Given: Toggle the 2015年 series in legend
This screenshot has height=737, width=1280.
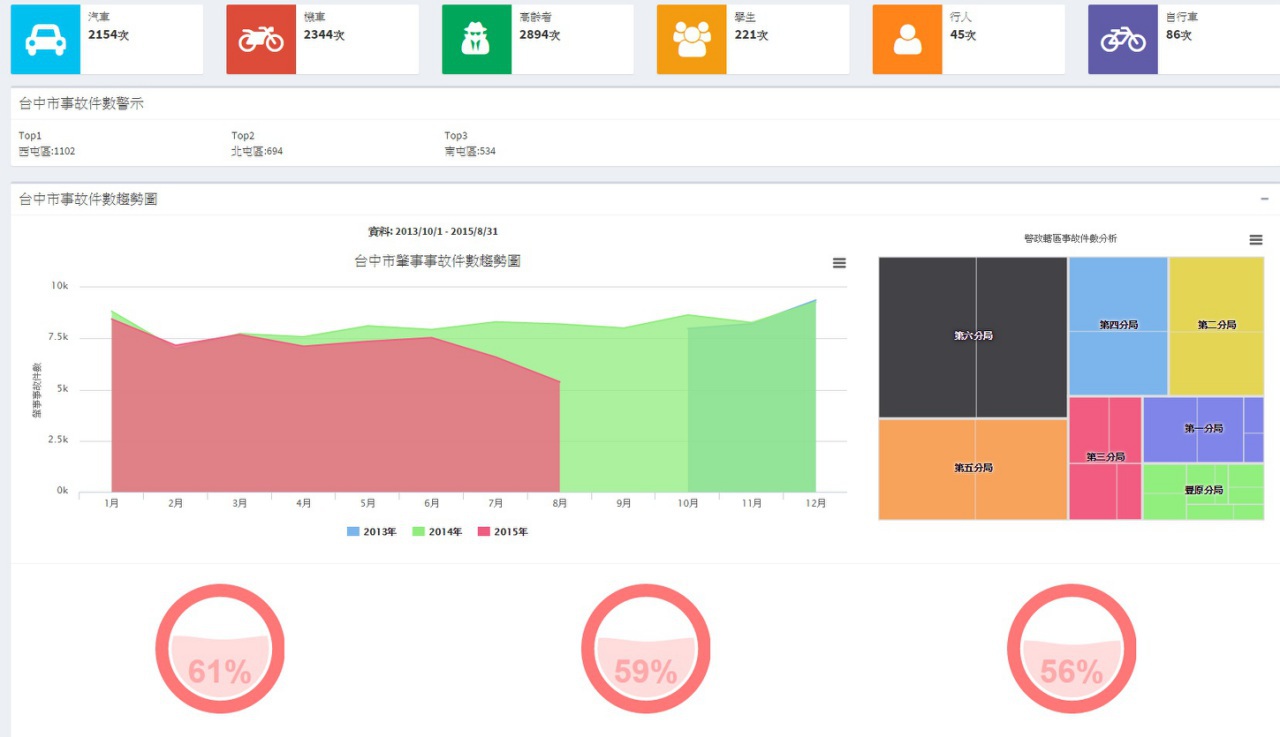Looking at the screenshot, I should coord(502,532).
